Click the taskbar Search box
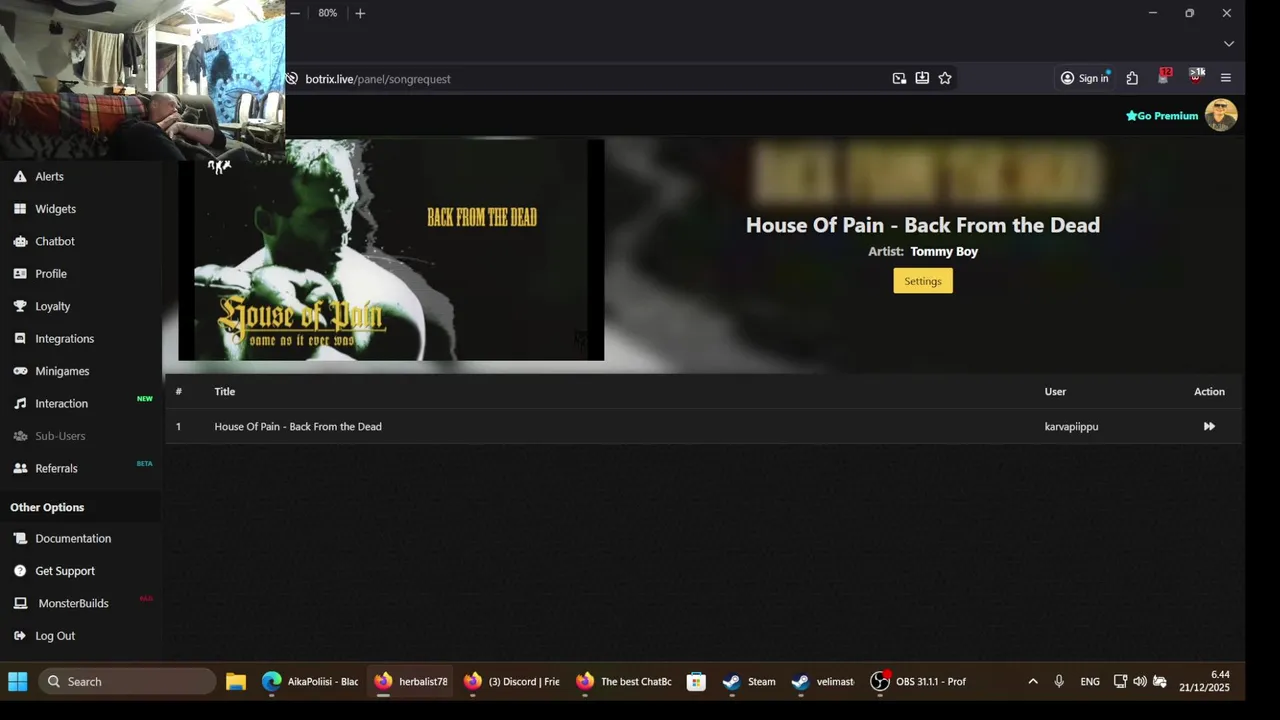This screenshot has height=720, width=1280. (x=127, y=681)
